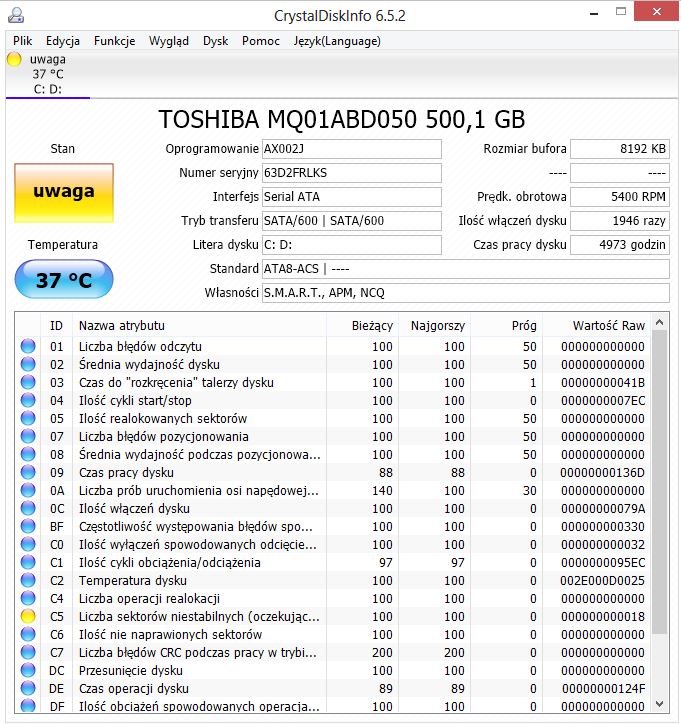Click the Oprogramowanie field AX002J
This screenshot has height=725, width=681.
click(x=352, y=149)
